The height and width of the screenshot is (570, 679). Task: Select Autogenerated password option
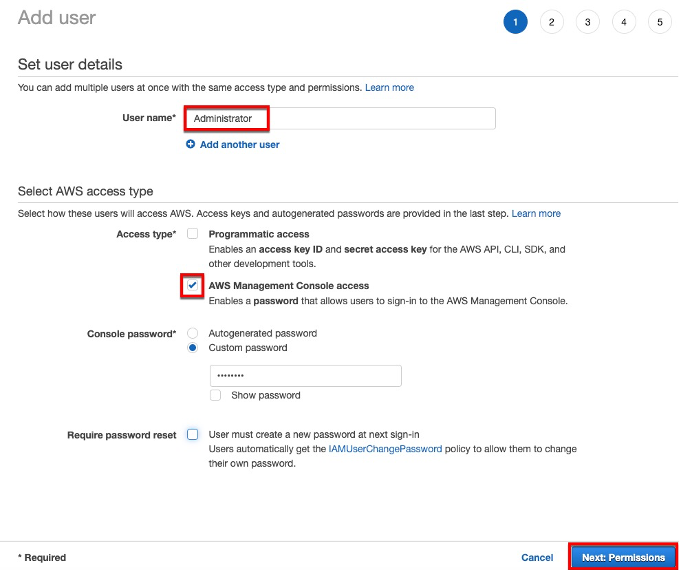click(193, 333)
